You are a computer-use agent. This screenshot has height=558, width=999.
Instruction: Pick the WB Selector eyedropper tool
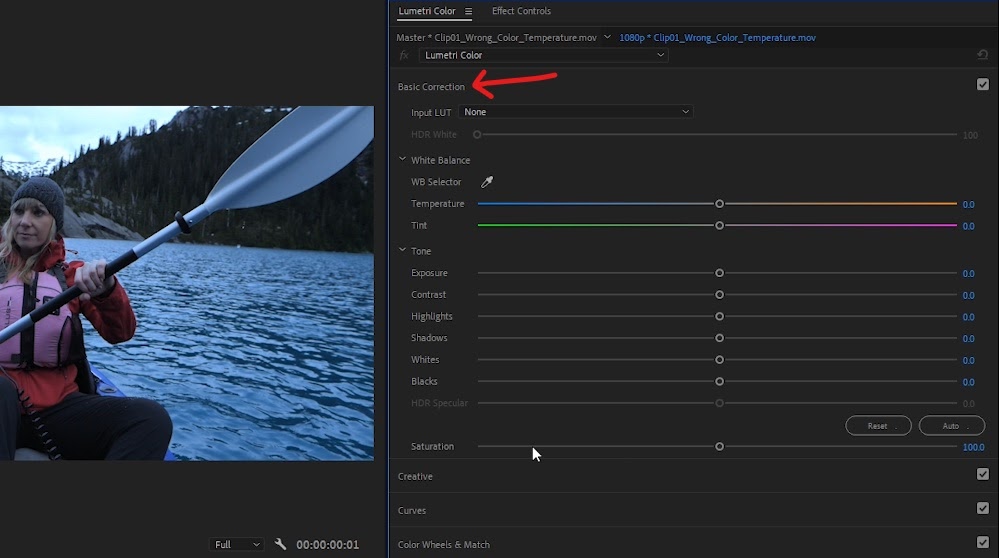(x=487, y=182)
